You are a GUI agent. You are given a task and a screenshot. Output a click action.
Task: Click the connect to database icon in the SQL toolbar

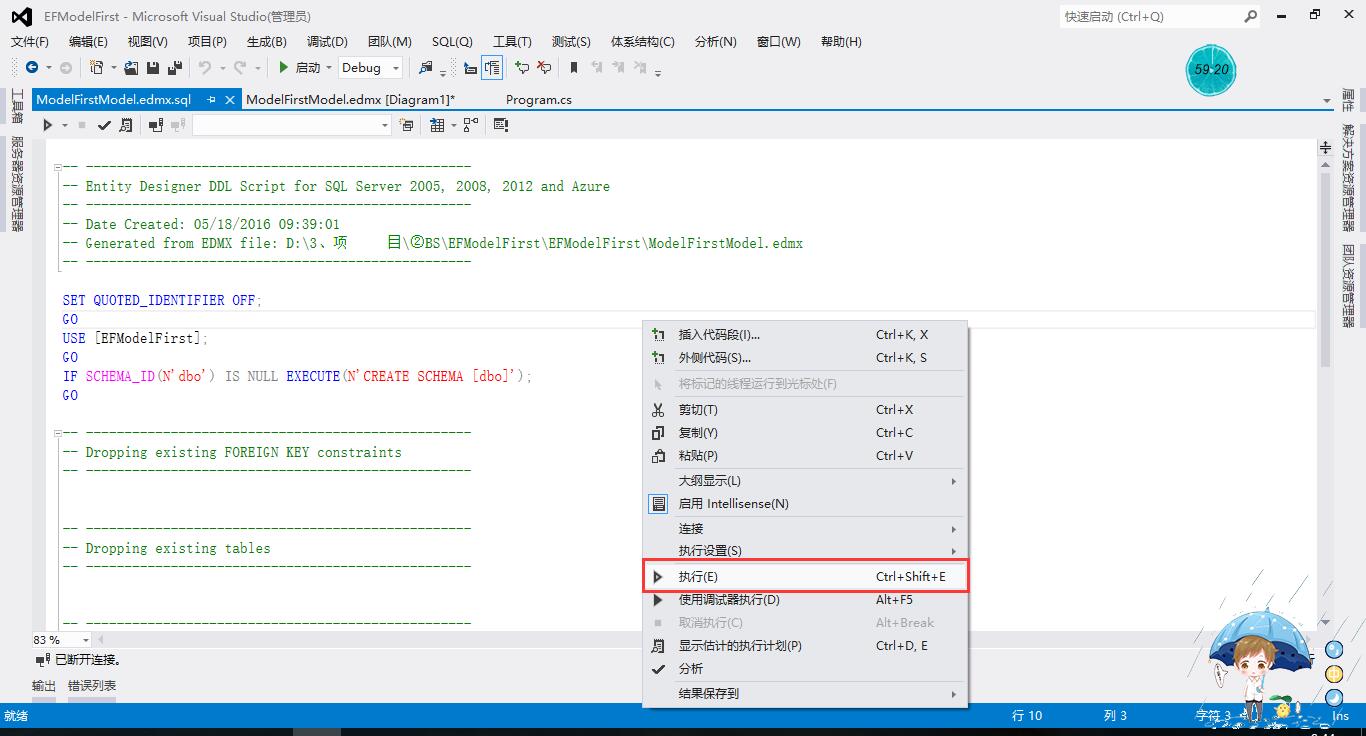coord(155,125)
